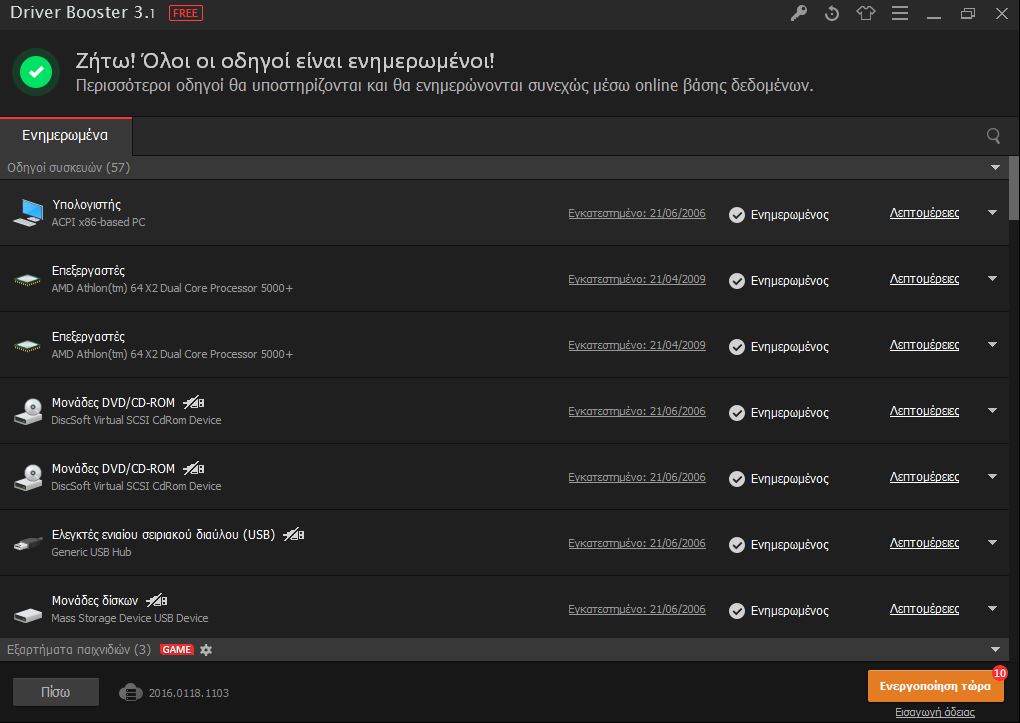Click the Mass Storage disk drive icon
The image size is (1020, 723).
click(x=28, y=614)
